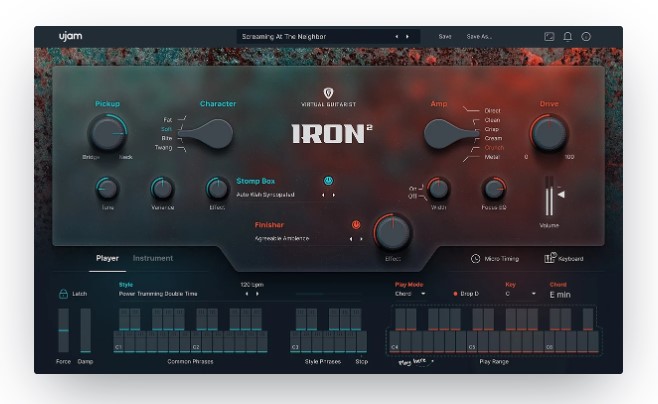Load next preset with right arrow
The width and height of the screenshot is (658, 404).
pos(407,36)
